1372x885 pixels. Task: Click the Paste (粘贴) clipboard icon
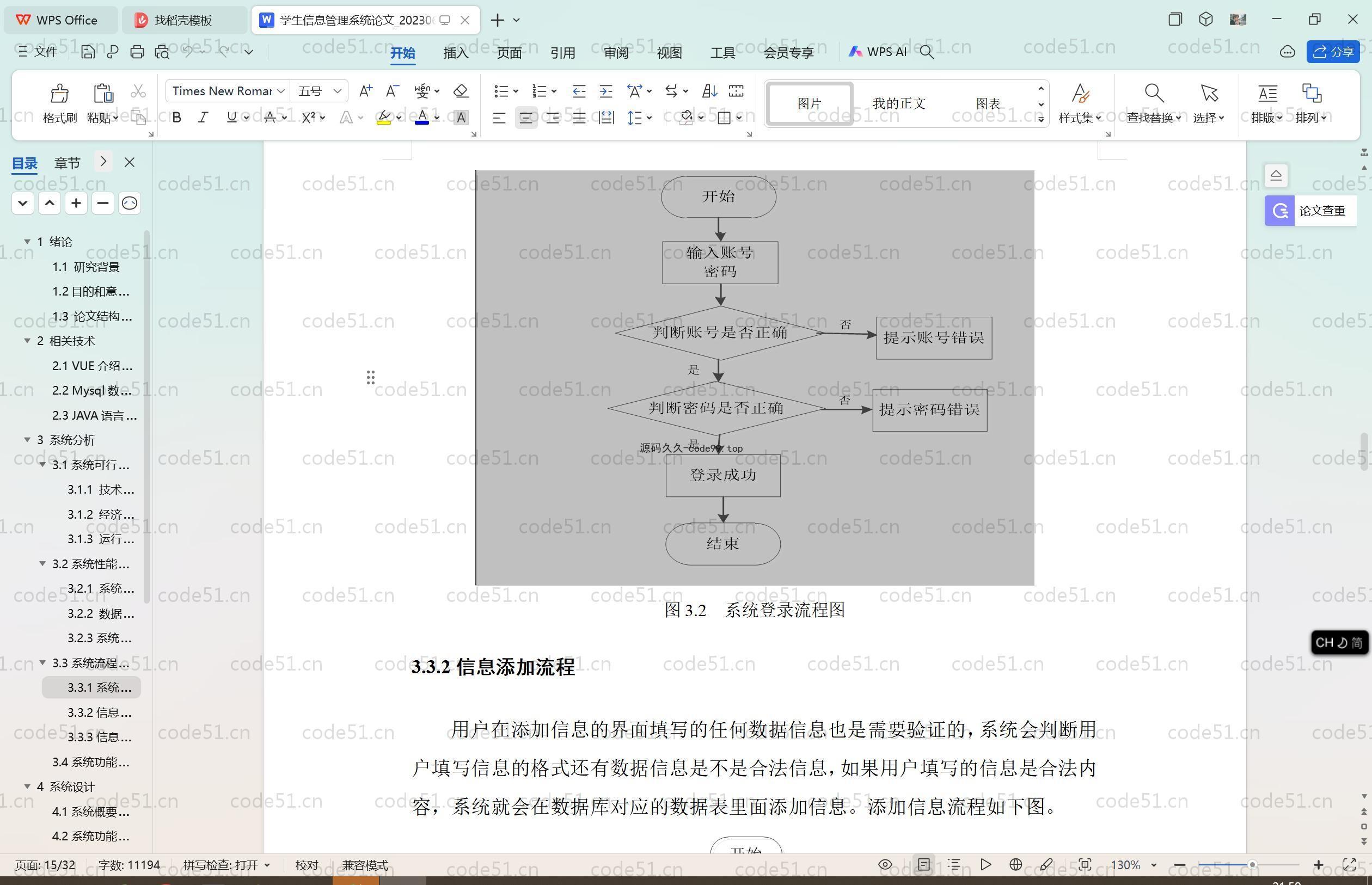pyautogui.click(x=103, y=93)
